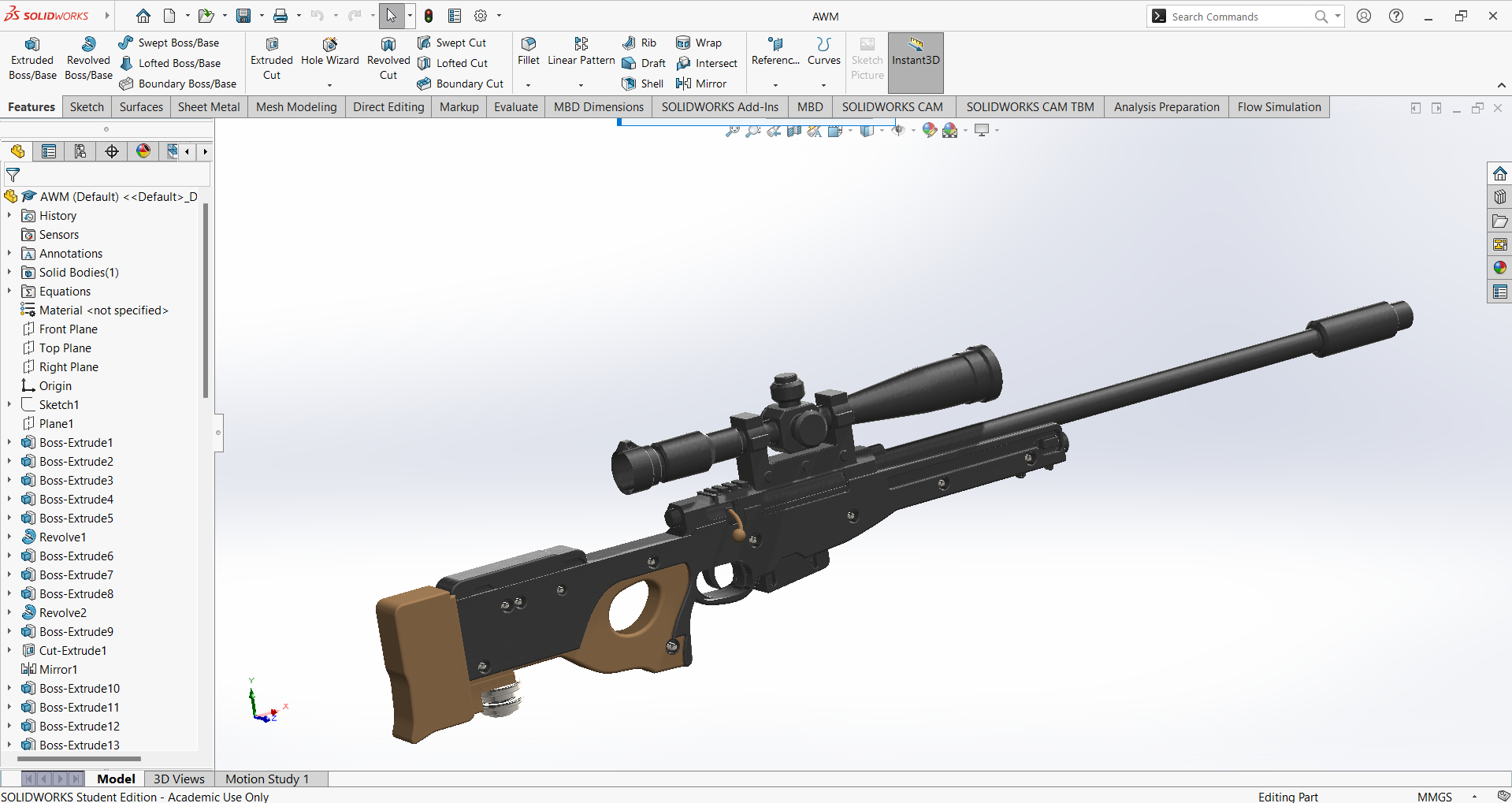Expand the Revolve1 feature node

tap(9, 537)
